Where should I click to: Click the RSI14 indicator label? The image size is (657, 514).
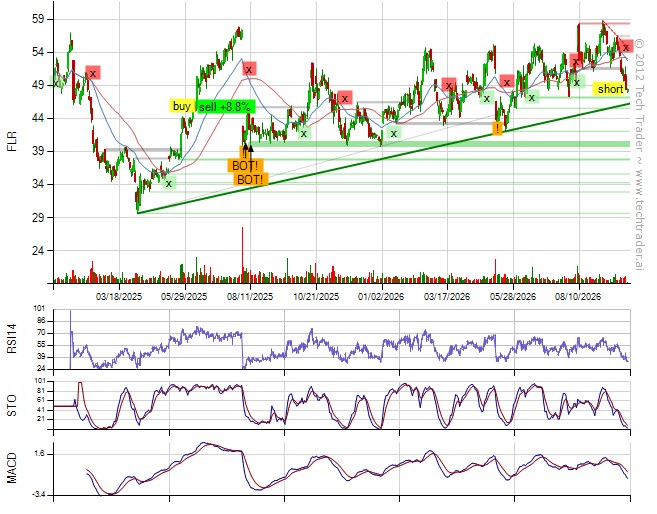coord(12,340)
